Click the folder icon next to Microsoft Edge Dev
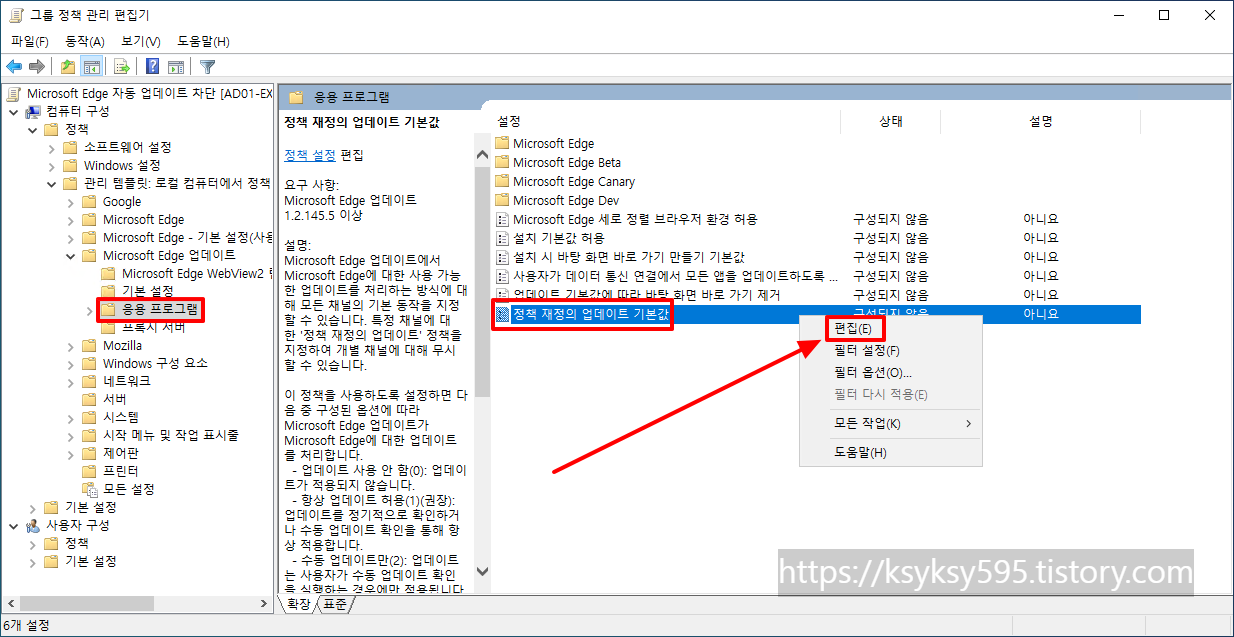The width and height of the screenshot is (1234, 637). pos(503,200)
